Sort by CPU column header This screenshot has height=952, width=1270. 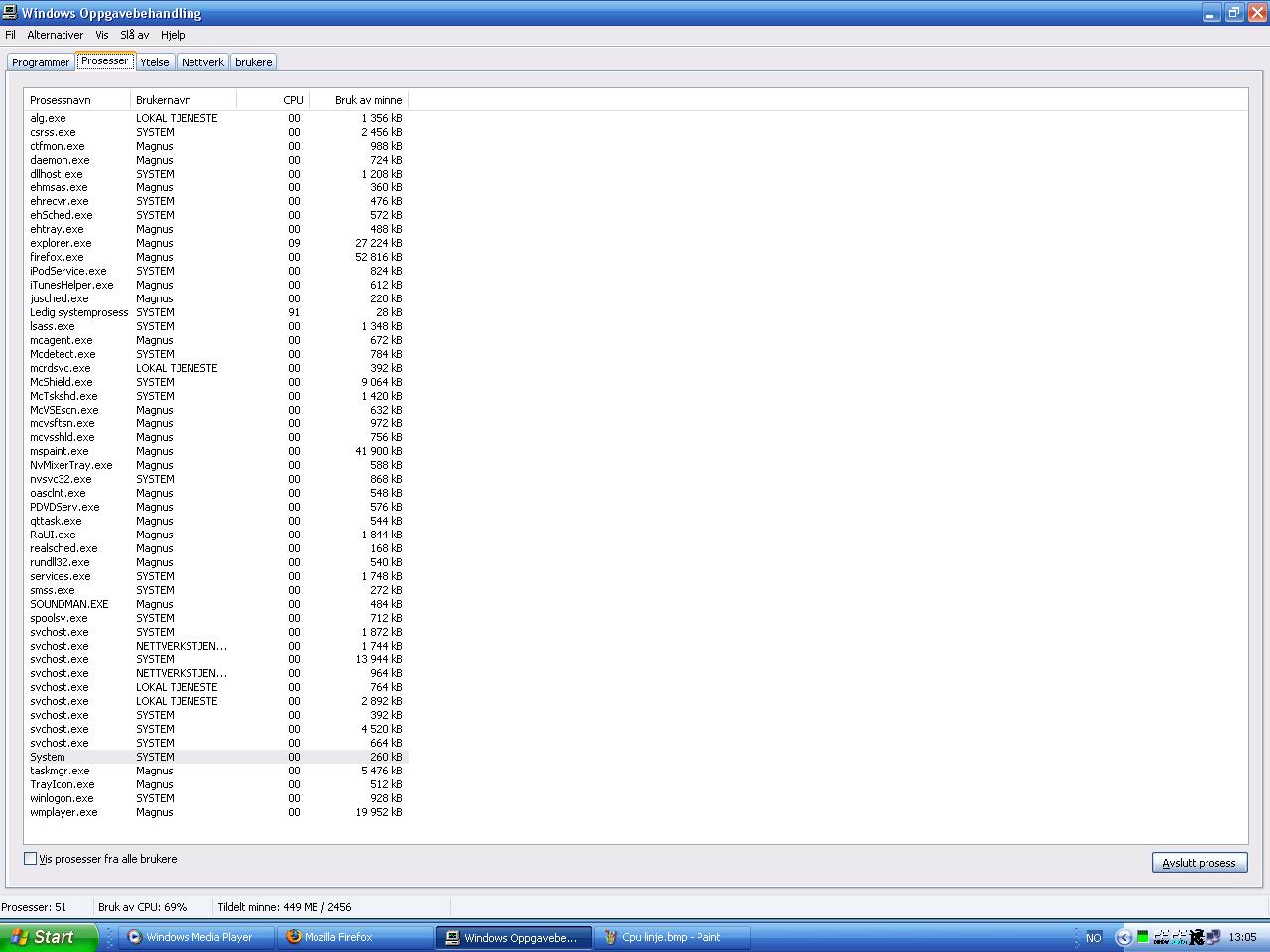[273, 100]
